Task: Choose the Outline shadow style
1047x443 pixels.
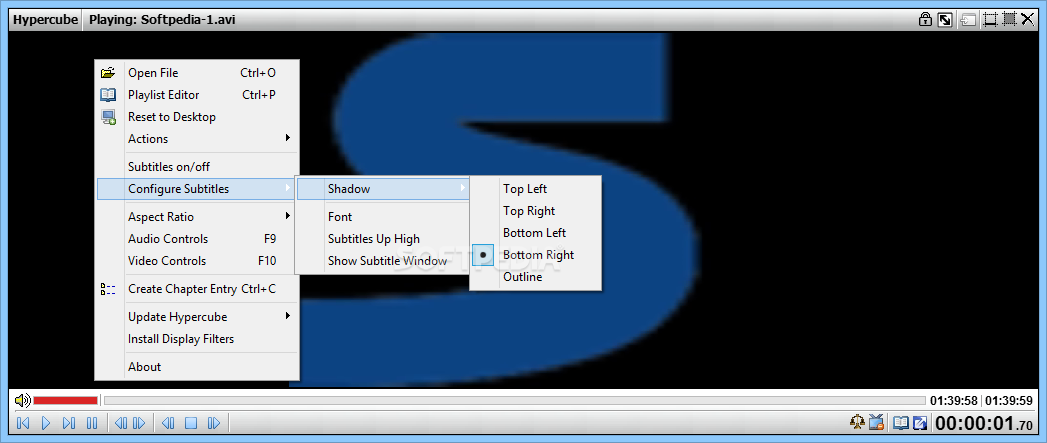Action: click(x=536, y=277)
